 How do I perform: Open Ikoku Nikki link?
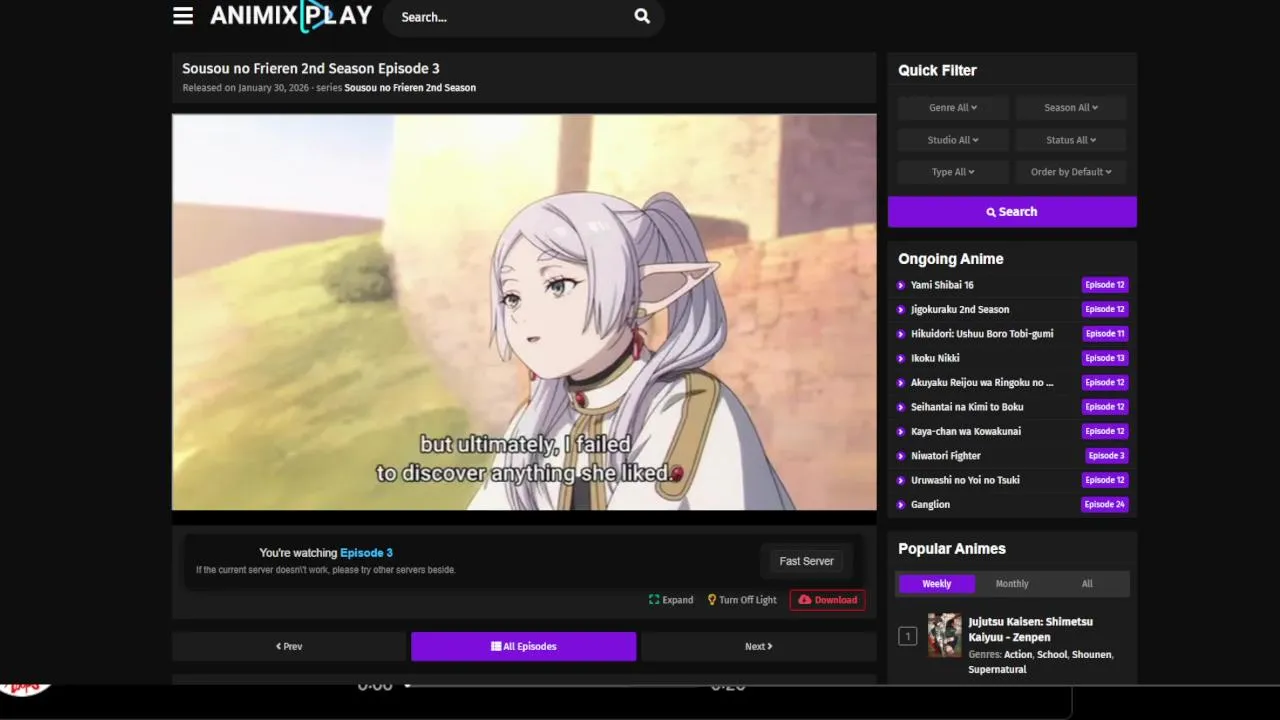pos(935,358)
